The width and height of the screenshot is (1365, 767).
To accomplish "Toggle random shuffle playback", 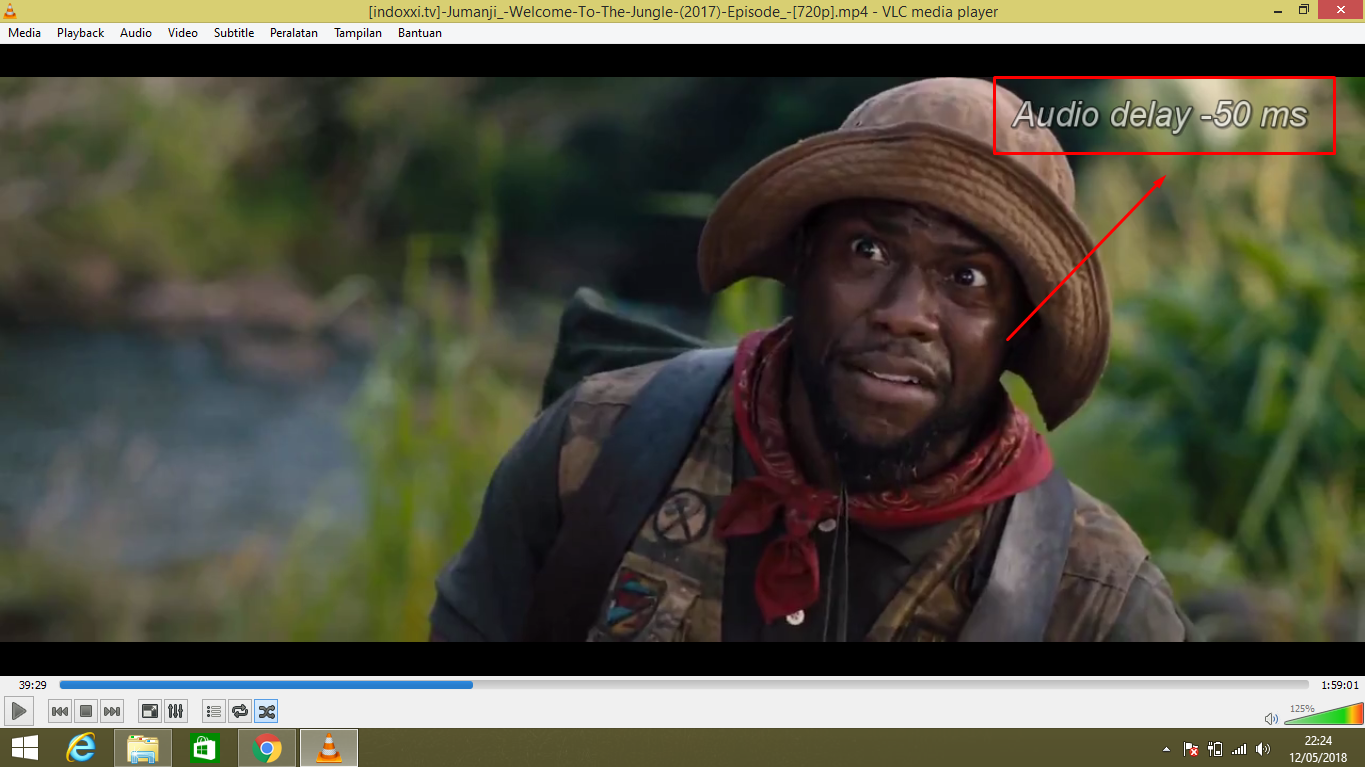I will (266, 711).
